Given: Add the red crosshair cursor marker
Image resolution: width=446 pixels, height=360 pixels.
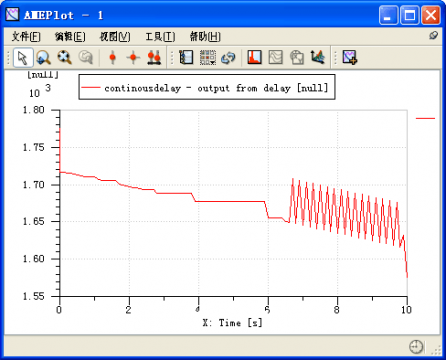Looking at the screenshot, I should coord(133,57).
